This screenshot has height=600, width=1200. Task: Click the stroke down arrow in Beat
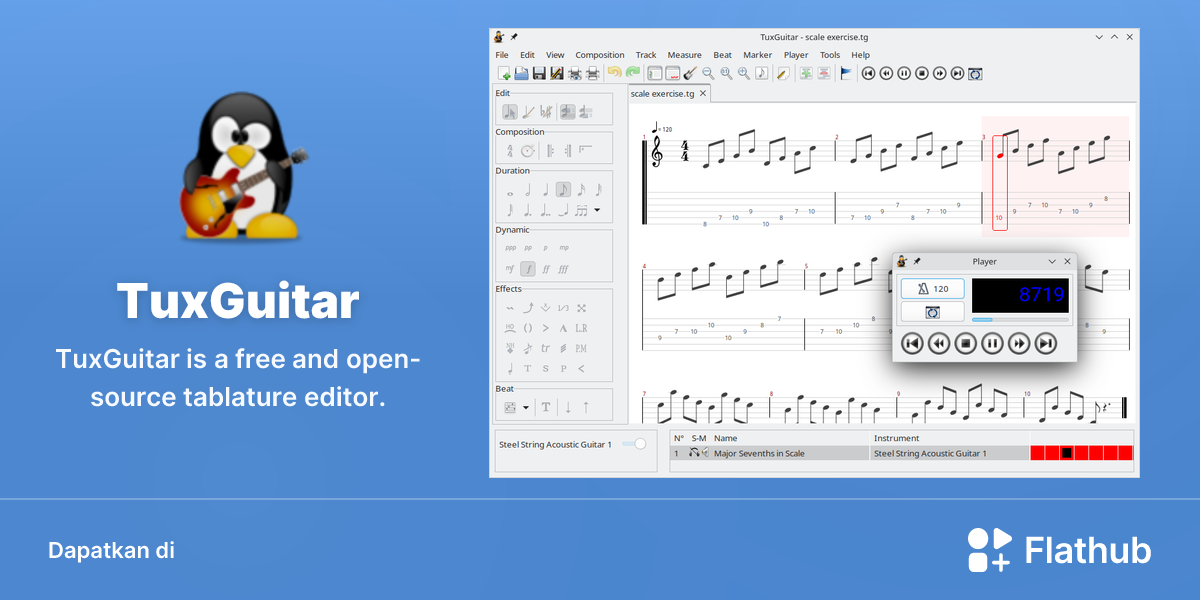click(568, 407)
